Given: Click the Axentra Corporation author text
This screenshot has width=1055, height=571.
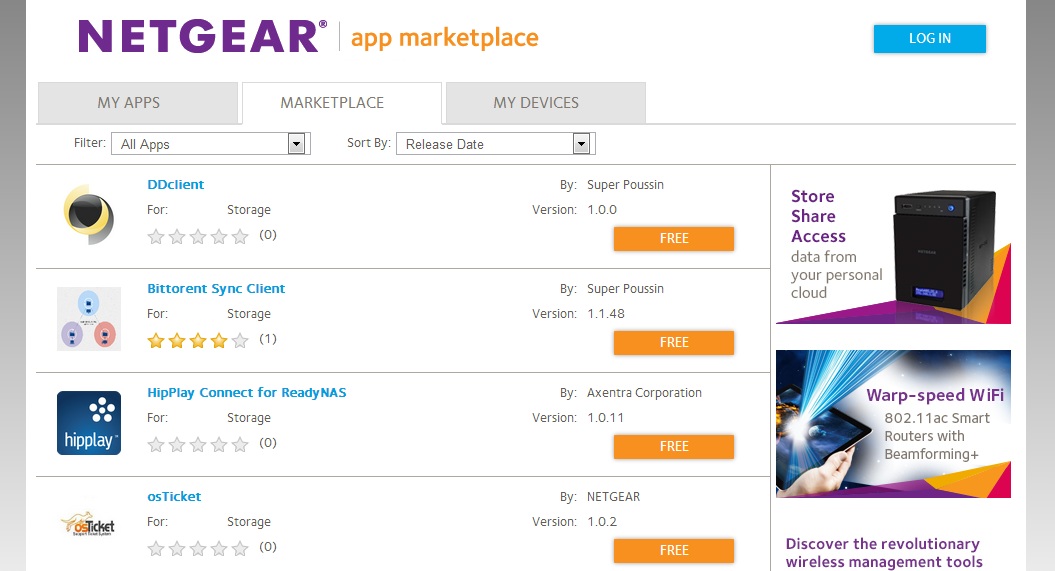Looking at the screenshot, I should pos(644,393).
